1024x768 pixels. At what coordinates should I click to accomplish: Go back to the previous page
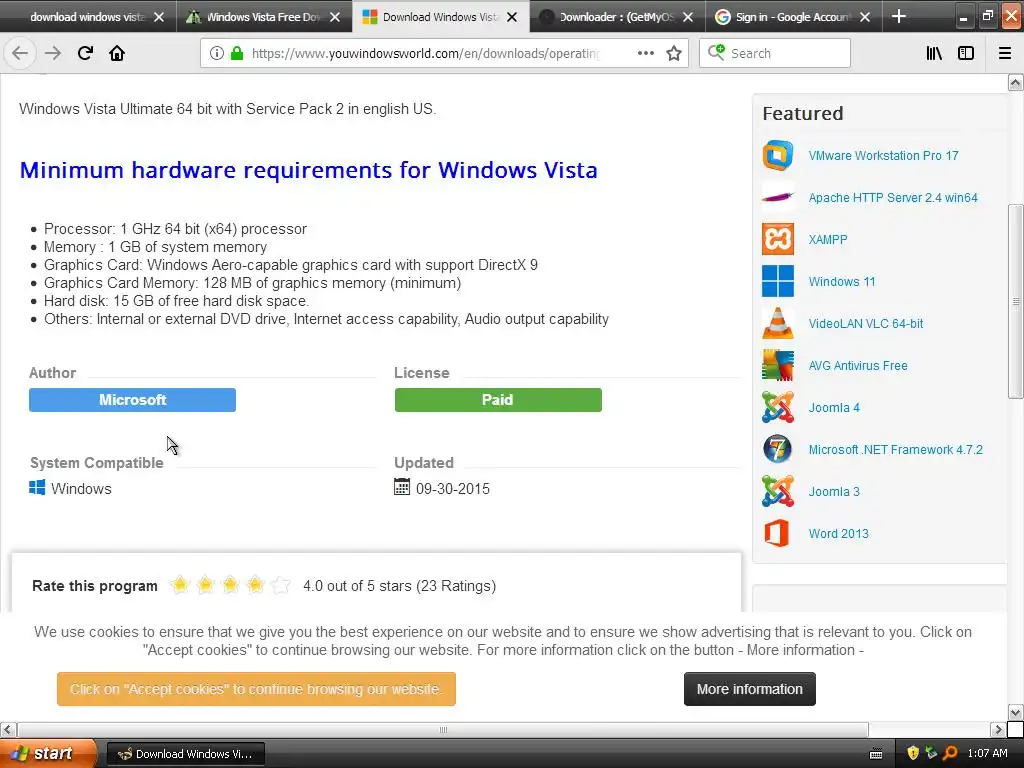(x=20, y=53)
